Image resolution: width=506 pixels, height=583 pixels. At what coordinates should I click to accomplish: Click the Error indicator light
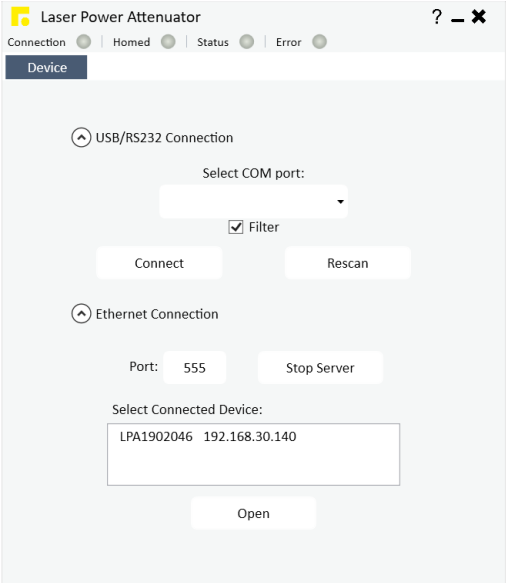(319, 42)
